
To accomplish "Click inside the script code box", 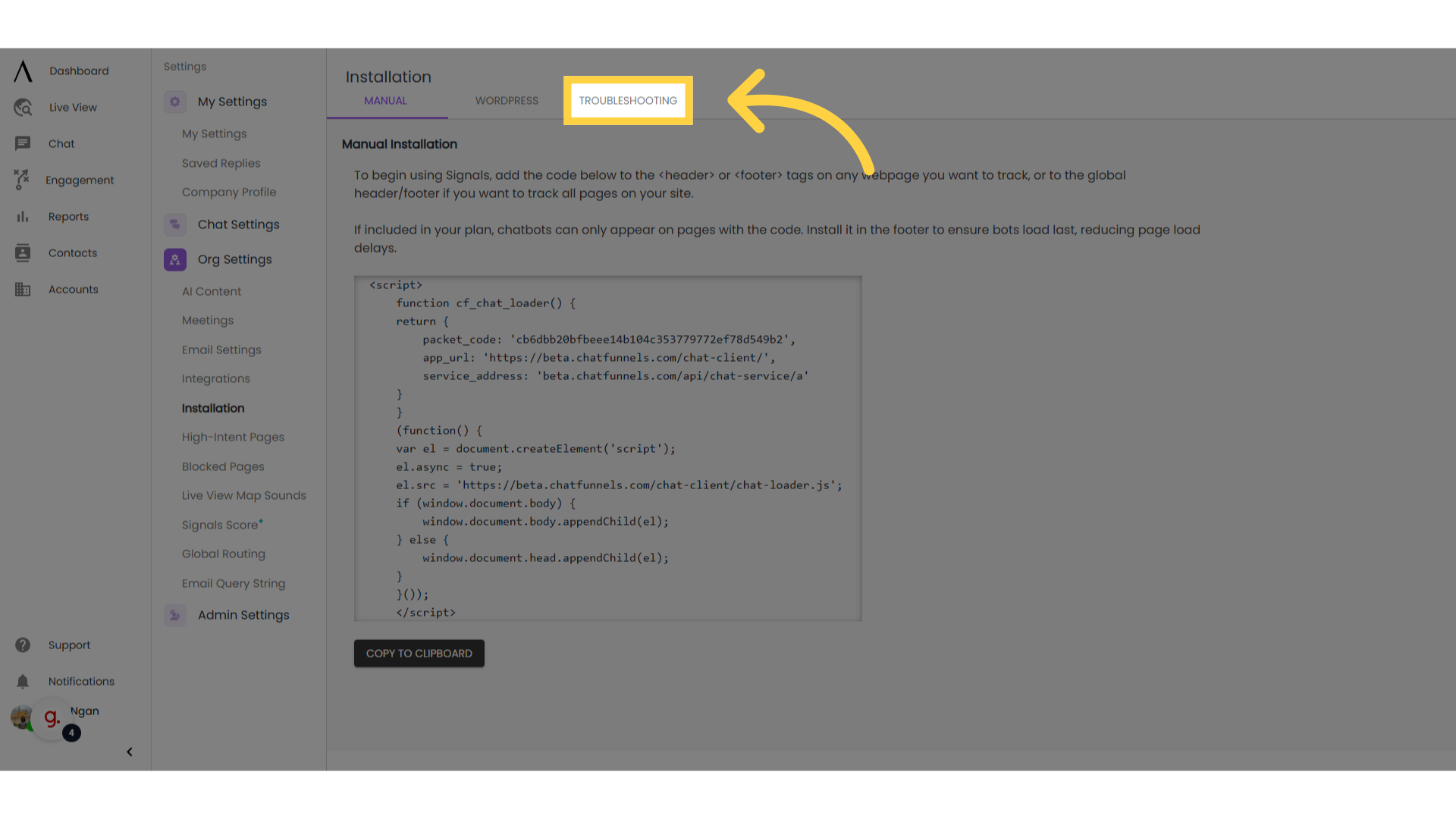I will [608, 449].
